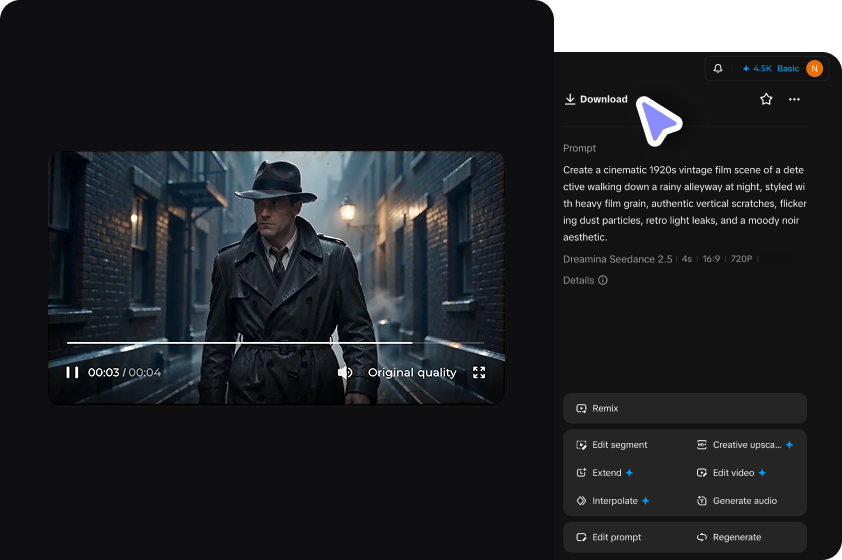Choose Edit segment option
This screenshot has width=842, height=560.
pyautogui.click(x=612, y=445)
